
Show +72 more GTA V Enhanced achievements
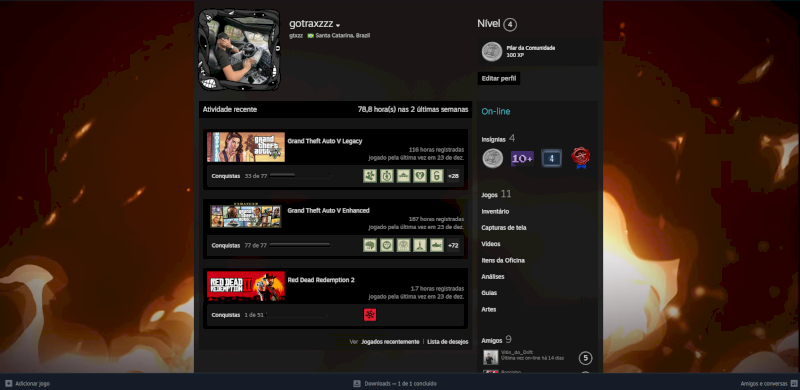(453, 246)
